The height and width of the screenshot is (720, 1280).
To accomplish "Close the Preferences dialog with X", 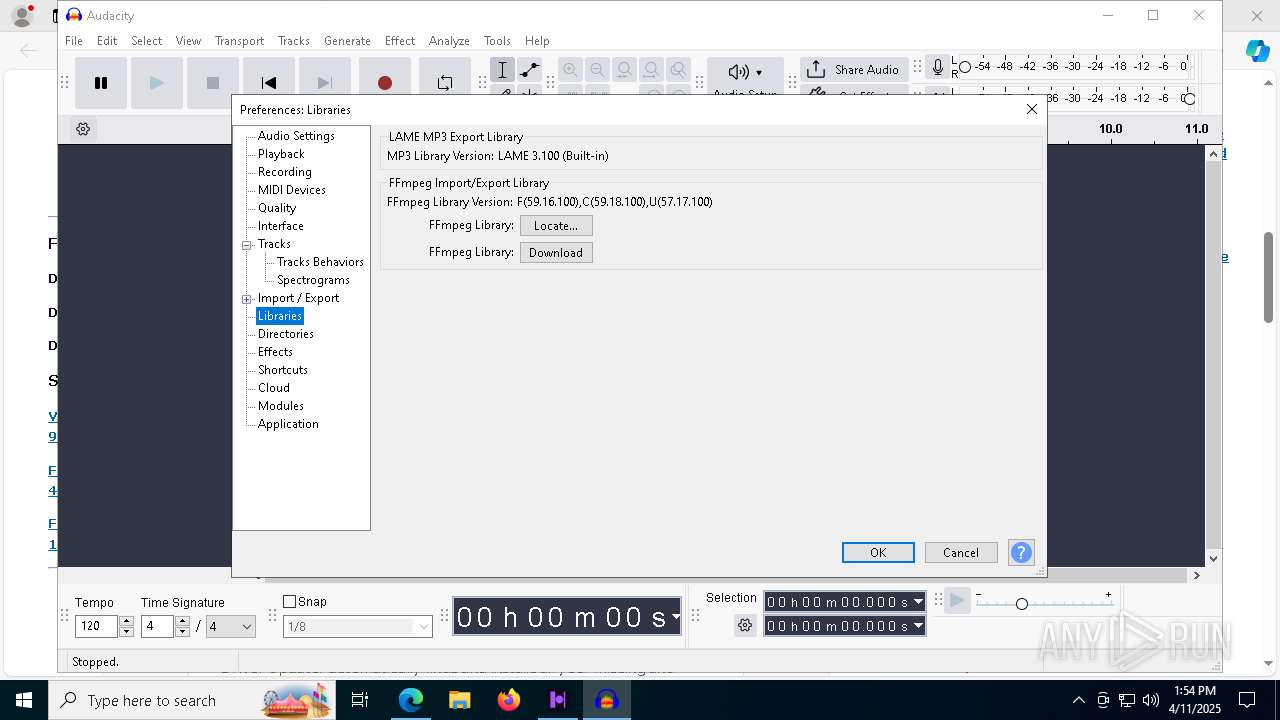I will (x=1032, y=109).
